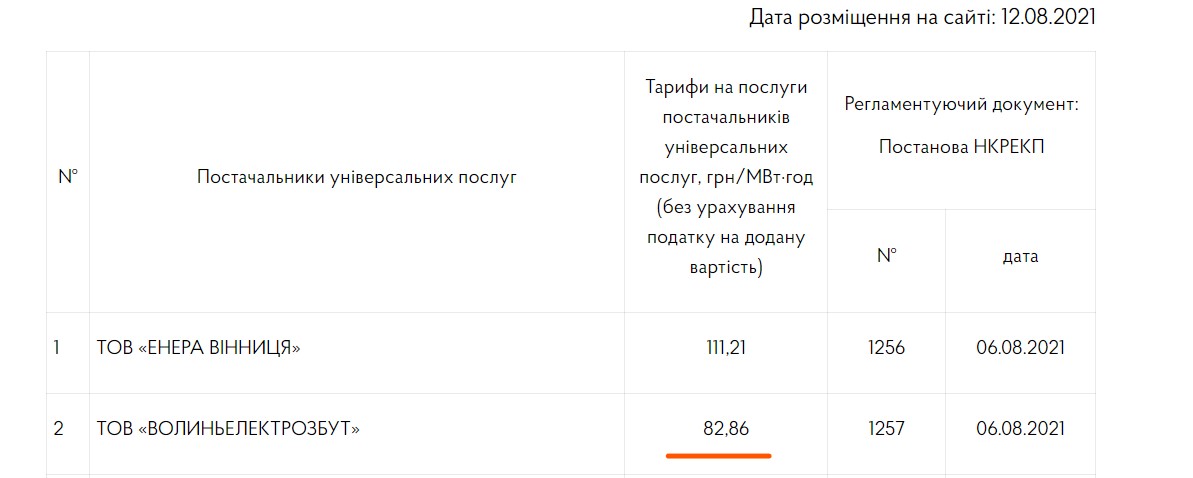This screenshot has height=478, width=1193.
Task: Click the N° sub-header under regulating document
Action: 886,256
